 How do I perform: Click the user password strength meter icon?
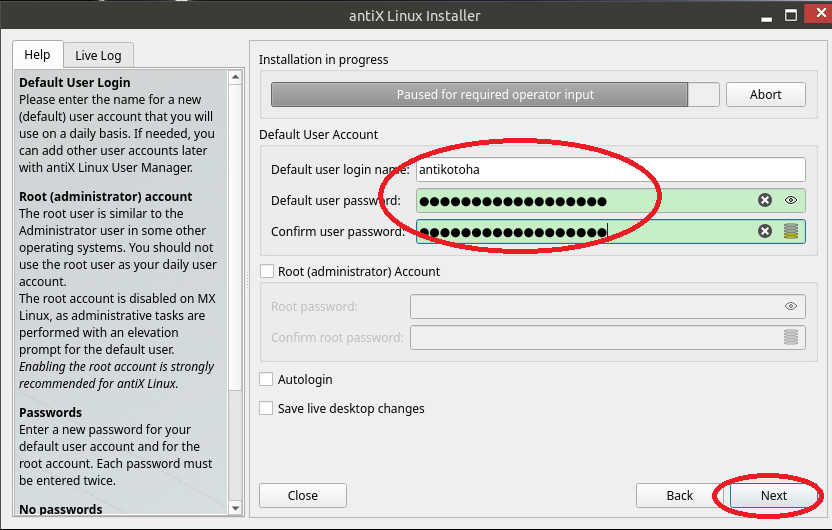[791, 232]
